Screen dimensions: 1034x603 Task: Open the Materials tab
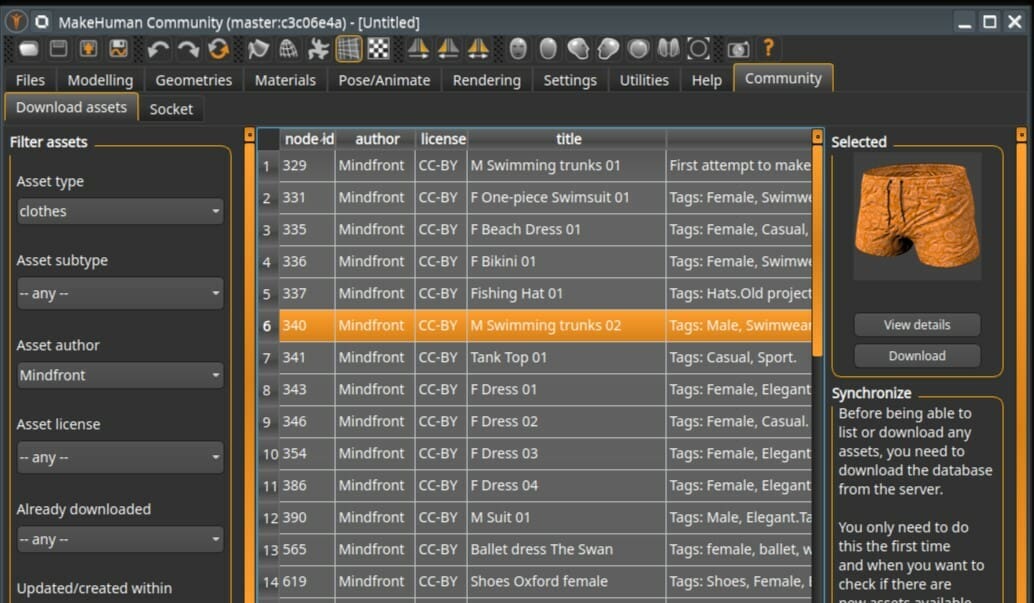[x=286, y=80]
